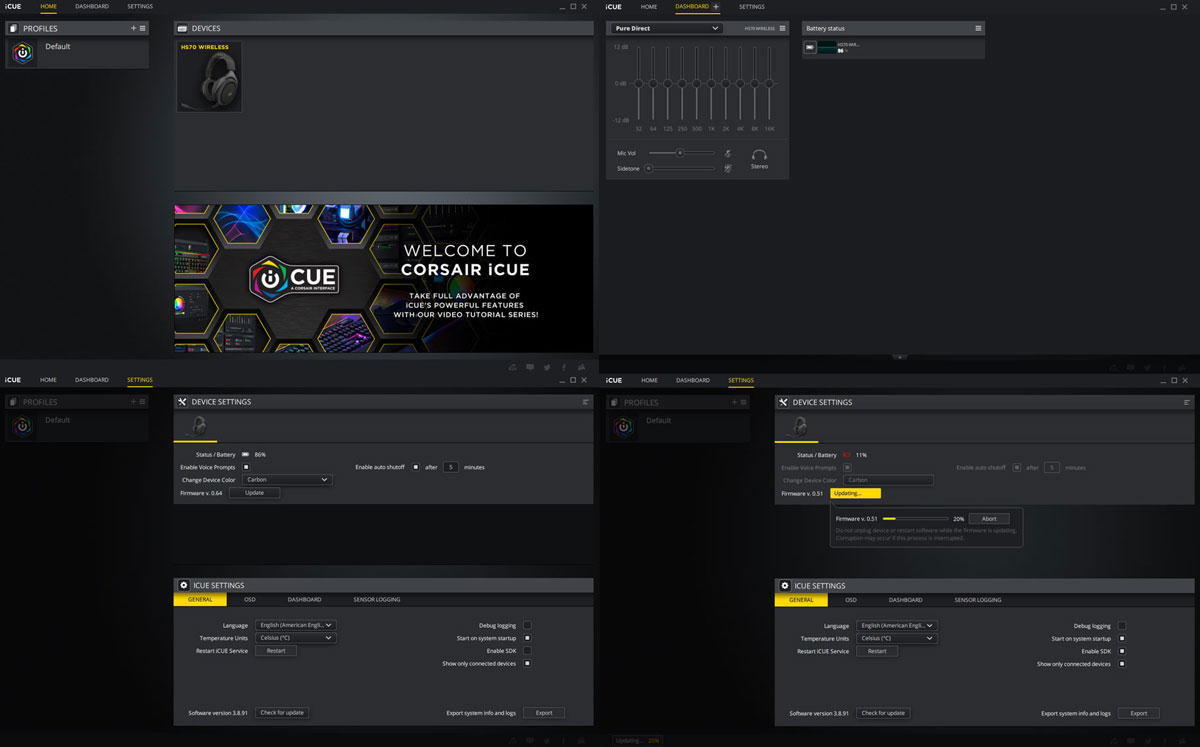This screenshot has width=1200, height=747.
Task: Click the iCUE logo in the Dashboard window
Action: 613,6
